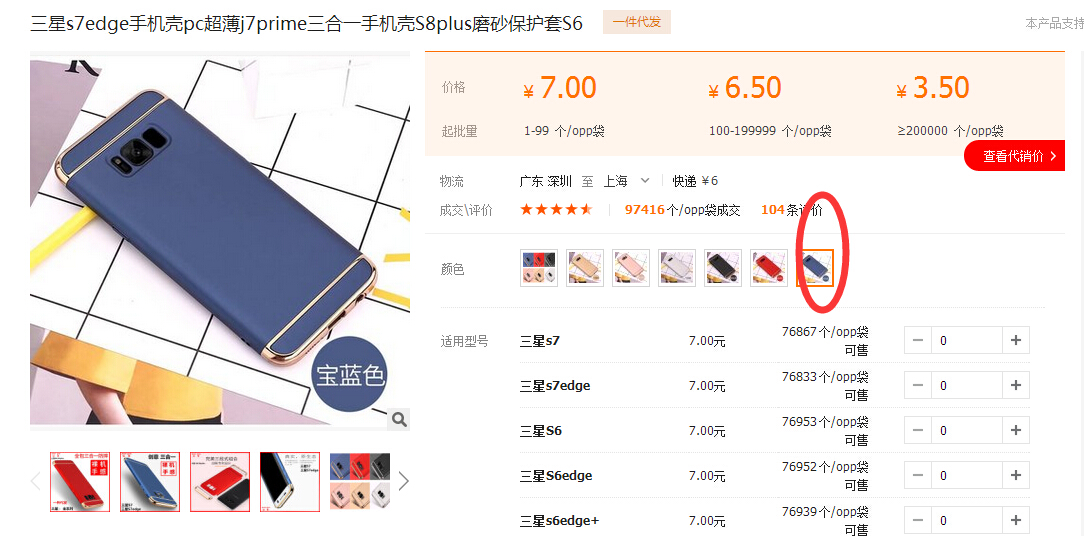Reduce 三星S6edge quantity with minus icon
Viewport: 1084px width, 536px height.
tap(918, 475)
